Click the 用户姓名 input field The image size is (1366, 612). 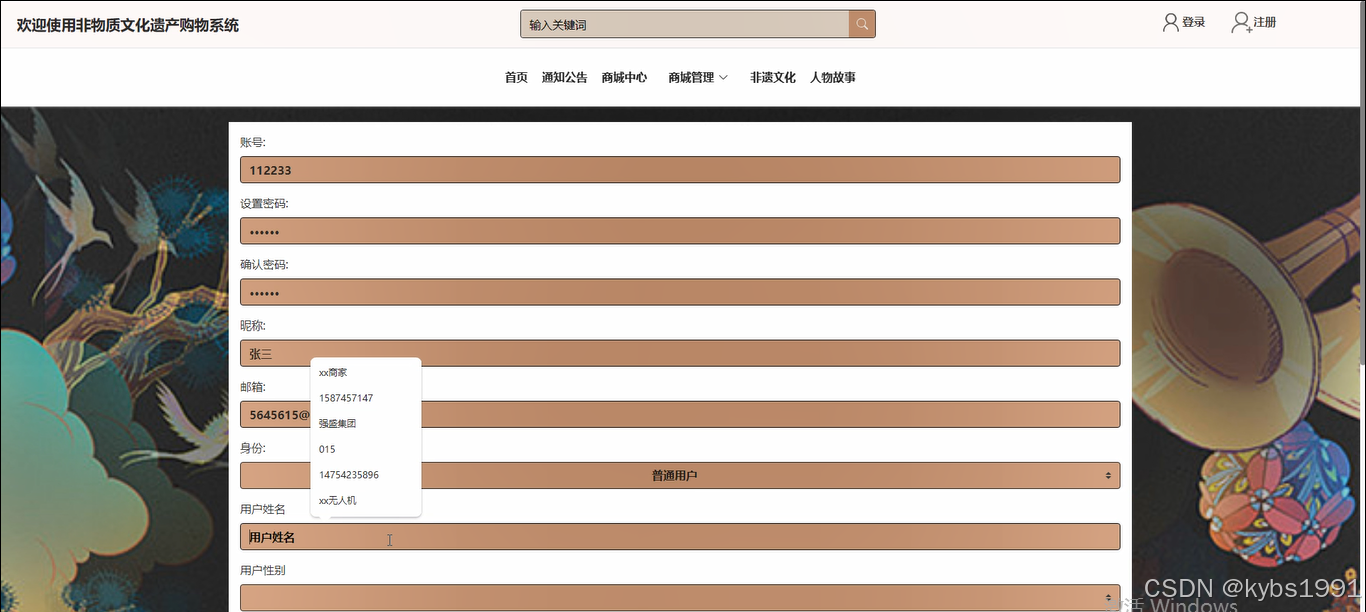pyautogui.click(x=680, y=537)
